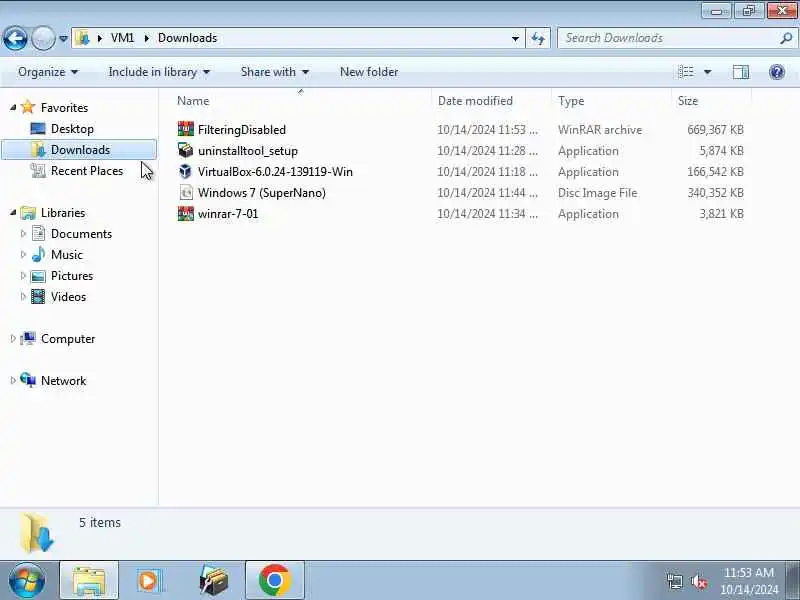Click the network tray icon
This screenshot has width=800, height=600.
tap(675, 581)
